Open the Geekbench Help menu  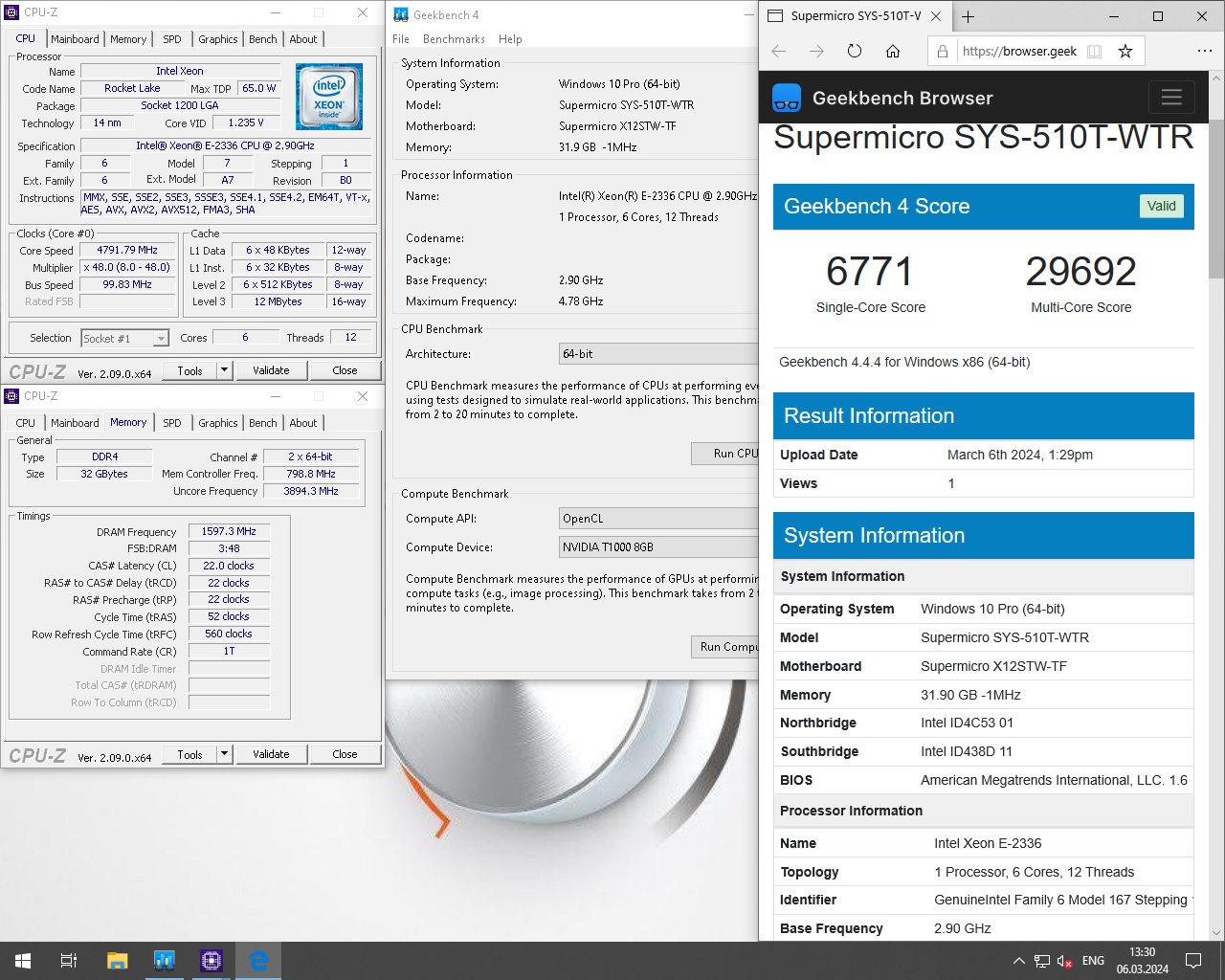tap(510, 39)
